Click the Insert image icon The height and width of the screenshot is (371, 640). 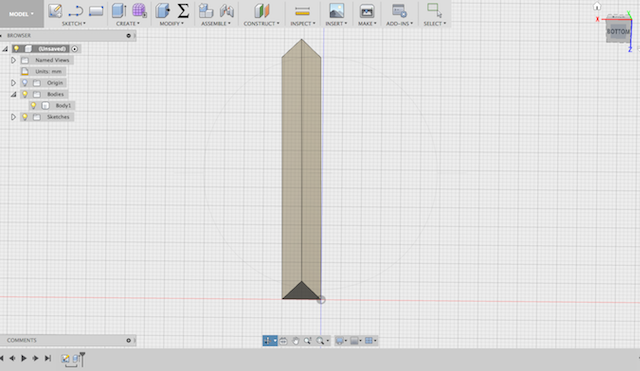[x=336, y=11]
